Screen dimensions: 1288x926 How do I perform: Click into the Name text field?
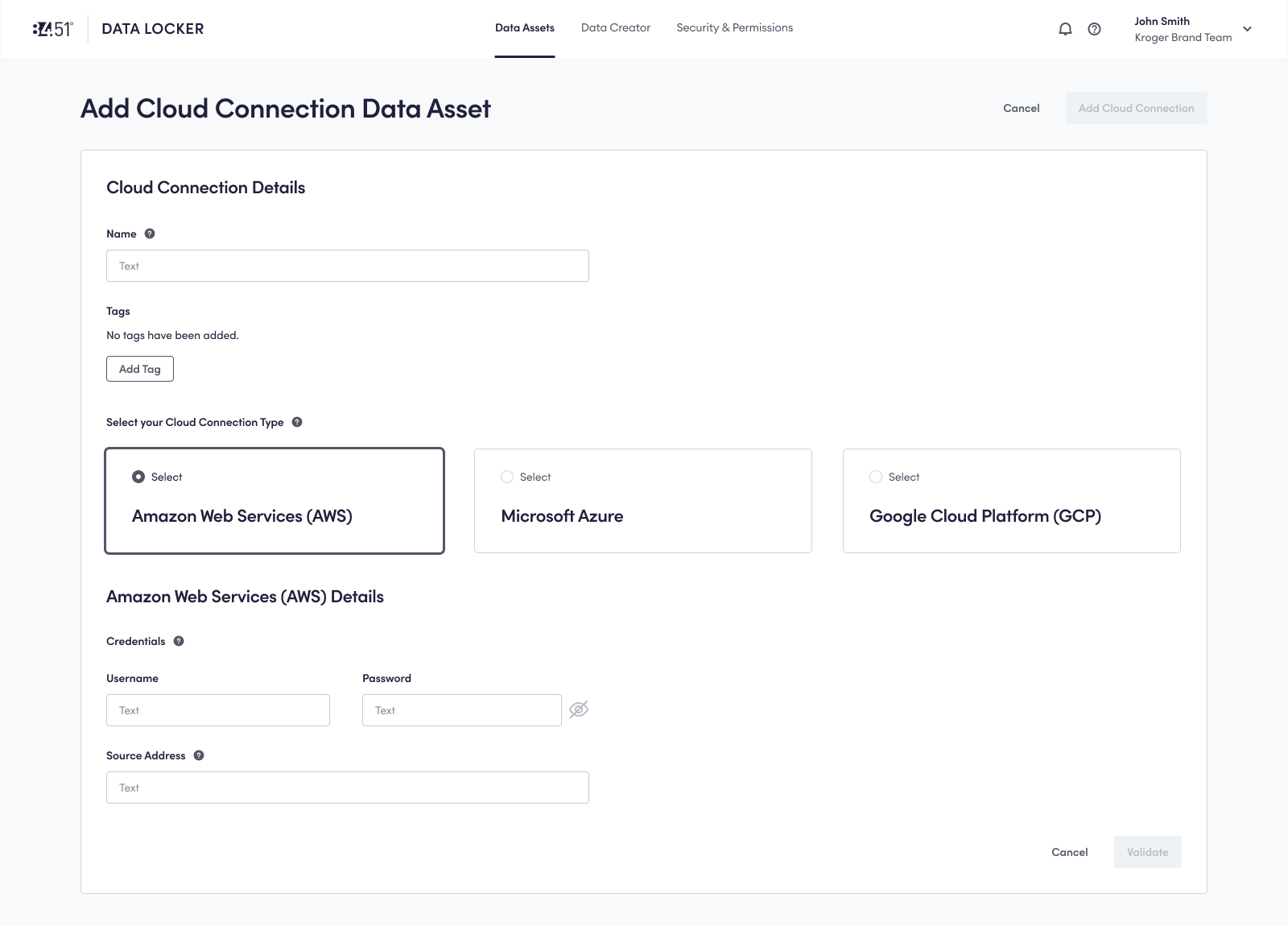click(x=348, y=266)
